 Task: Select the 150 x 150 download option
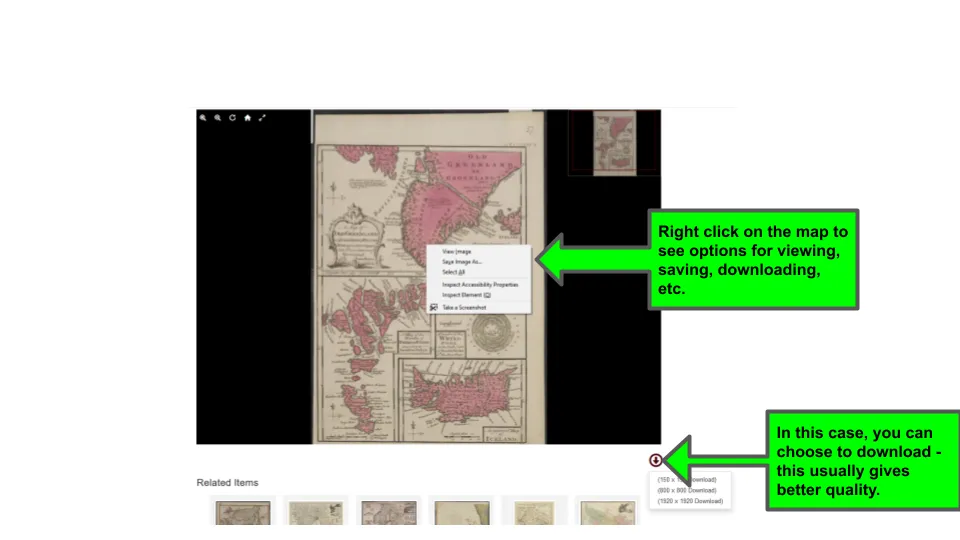click(687, 480)
